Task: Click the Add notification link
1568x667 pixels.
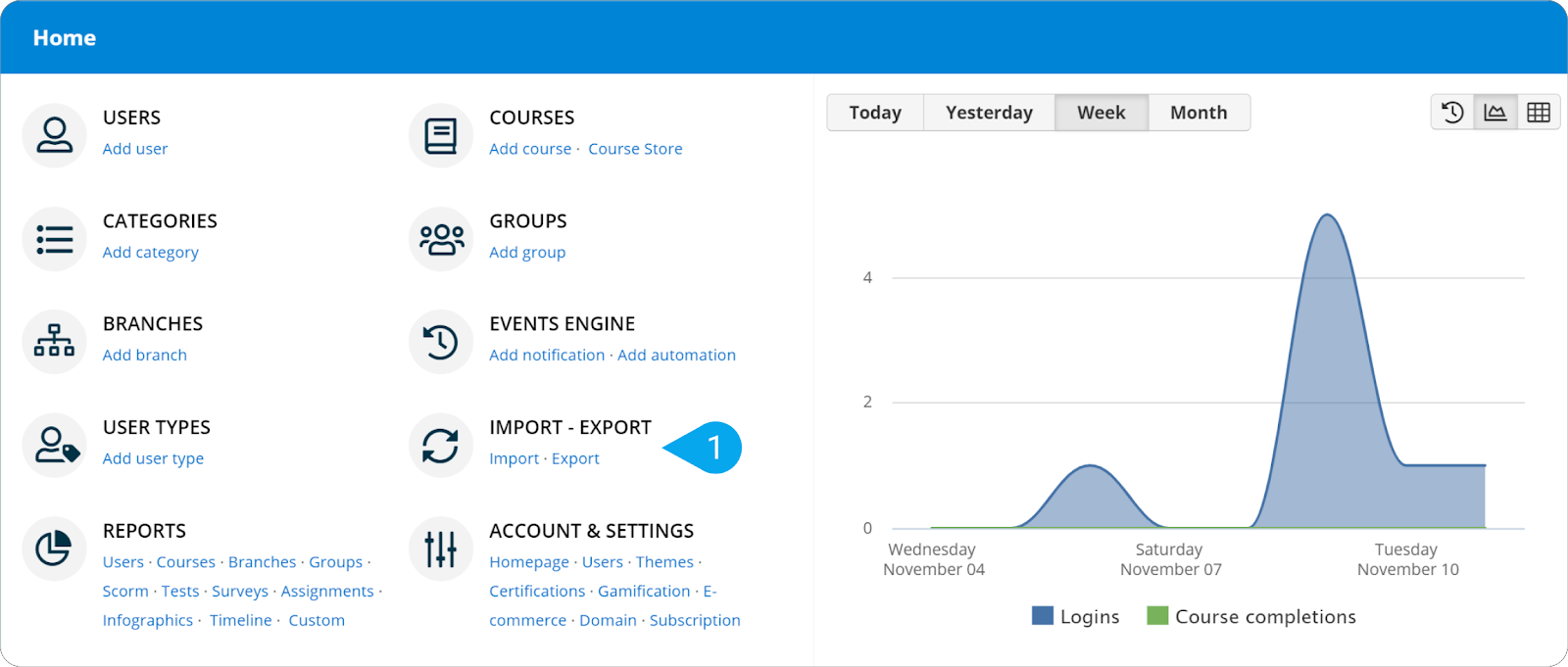Action: tap(547, 356)
